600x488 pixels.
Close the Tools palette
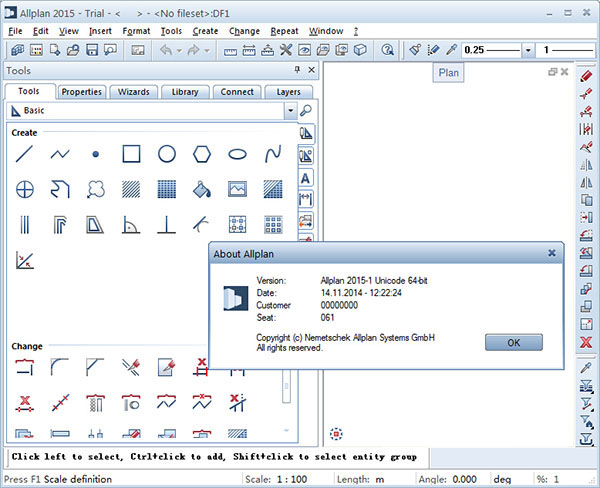311,70
